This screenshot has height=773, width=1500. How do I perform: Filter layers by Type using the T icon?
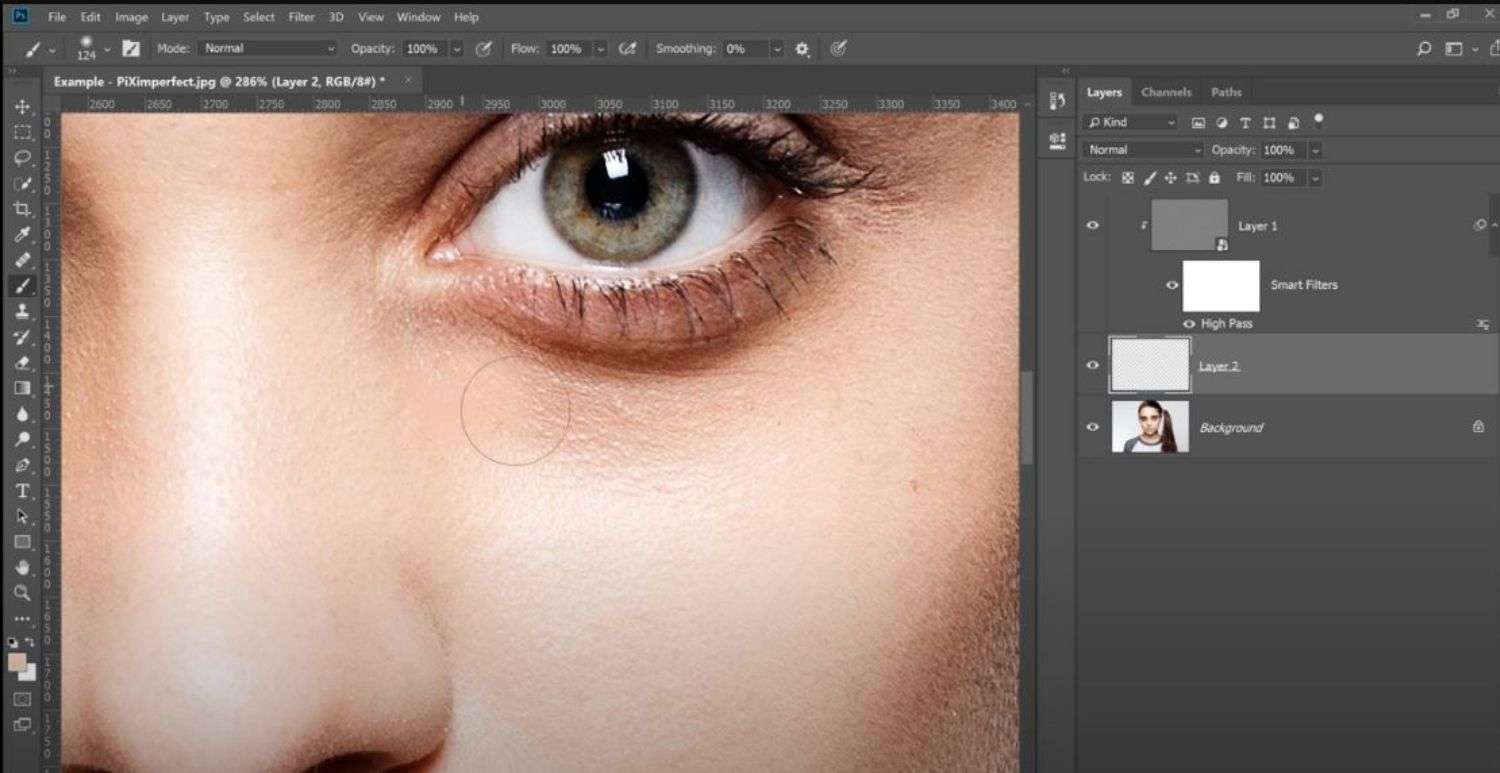click(x=1245, y=122)
